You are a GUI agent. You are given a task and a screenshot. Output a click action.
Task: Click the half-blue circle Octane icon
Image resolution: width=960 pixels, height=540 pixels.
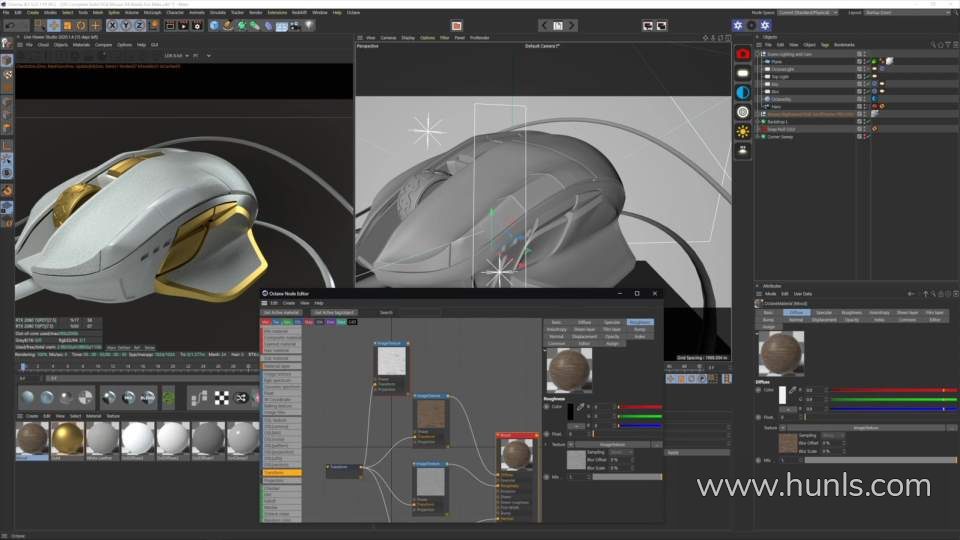743,92
